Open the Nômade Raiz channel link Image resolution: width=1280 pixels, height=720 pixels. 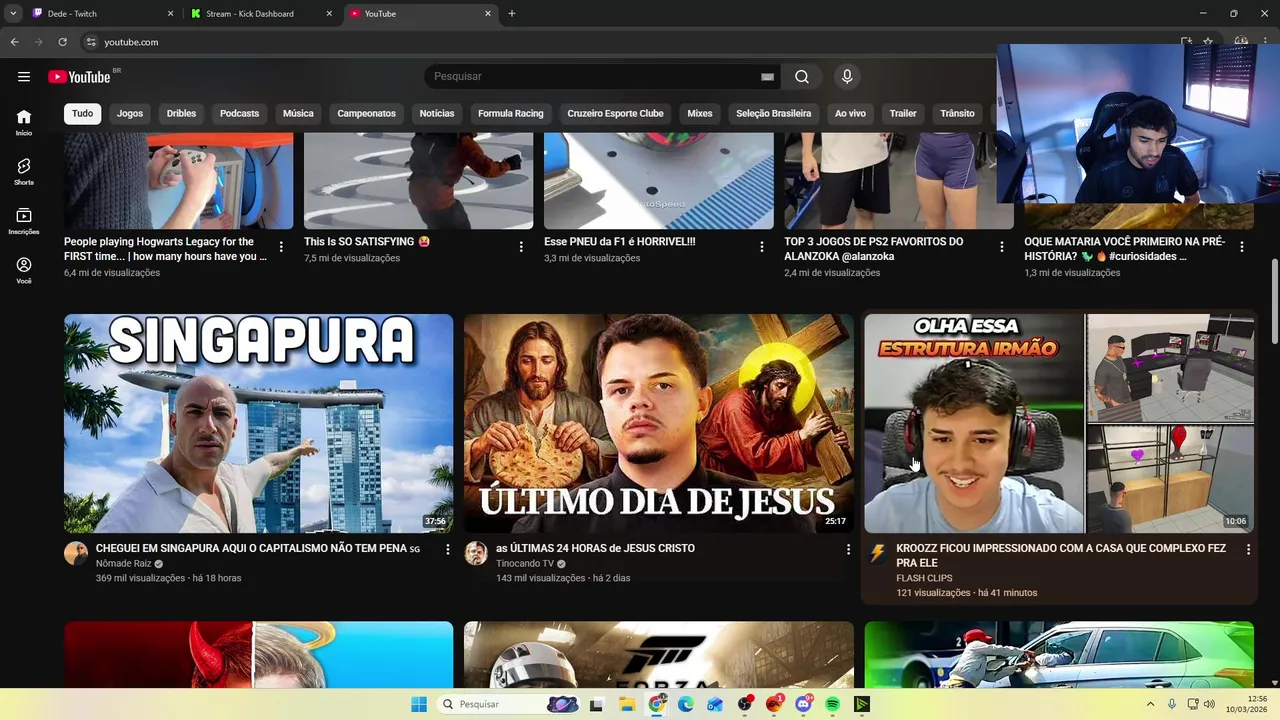(x=124, y=563)
